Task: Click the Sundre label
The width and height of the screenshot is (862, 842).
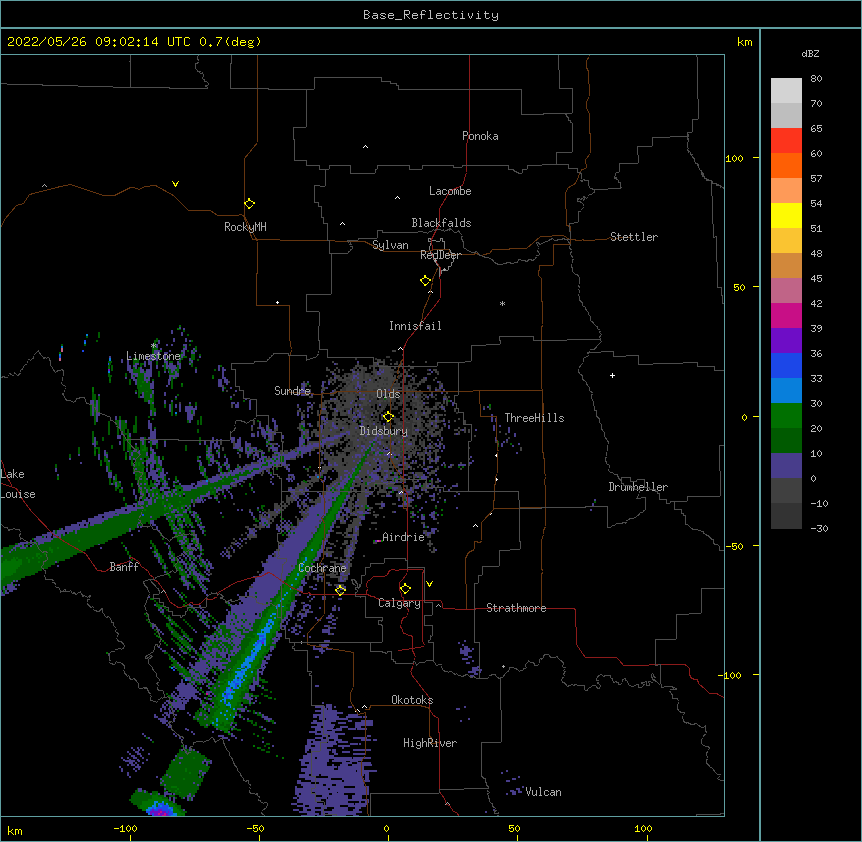Action: [x=292, y=391]
